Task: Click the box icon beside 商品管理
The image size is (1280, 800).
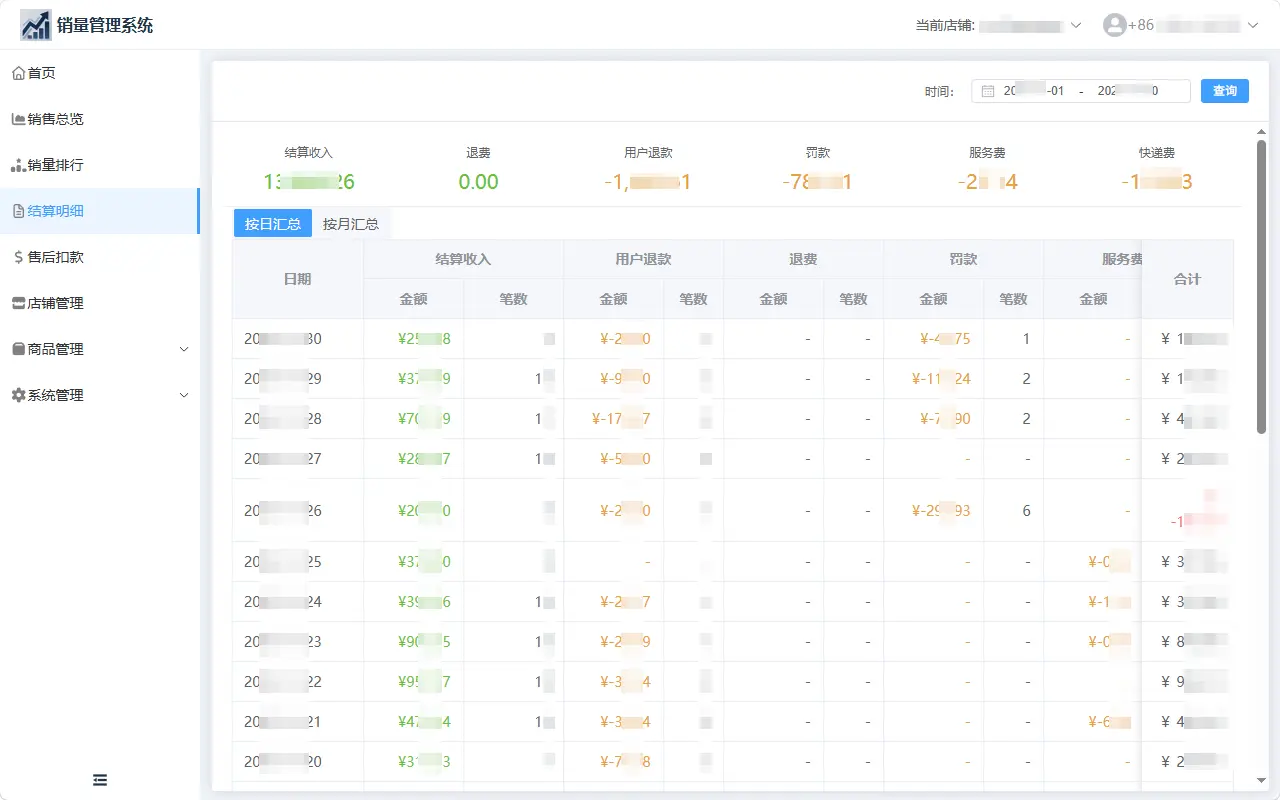Action: pos(18,349)
